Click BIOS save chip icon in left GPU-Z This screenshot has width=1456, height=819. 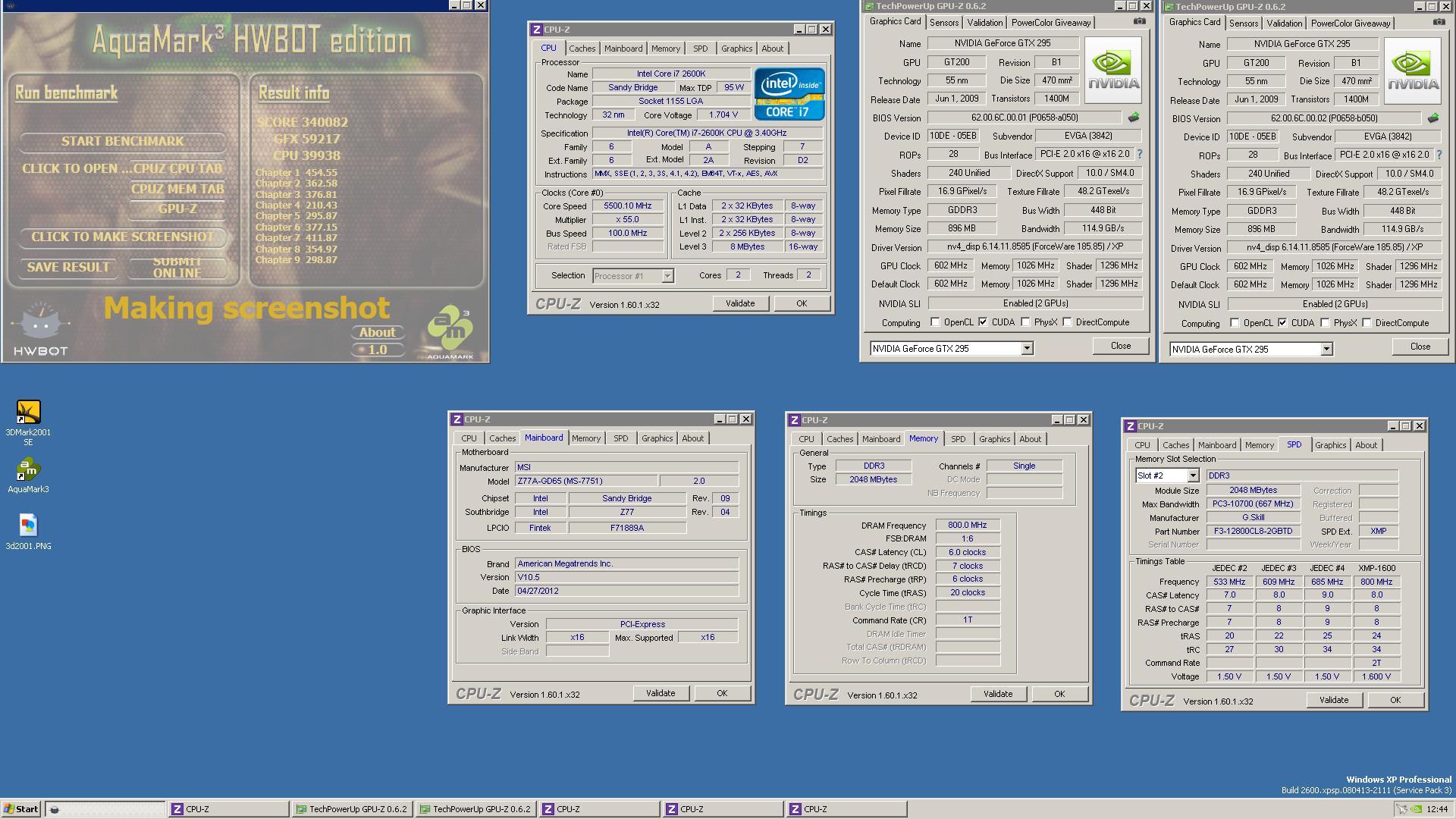[x=1134, y=118]
